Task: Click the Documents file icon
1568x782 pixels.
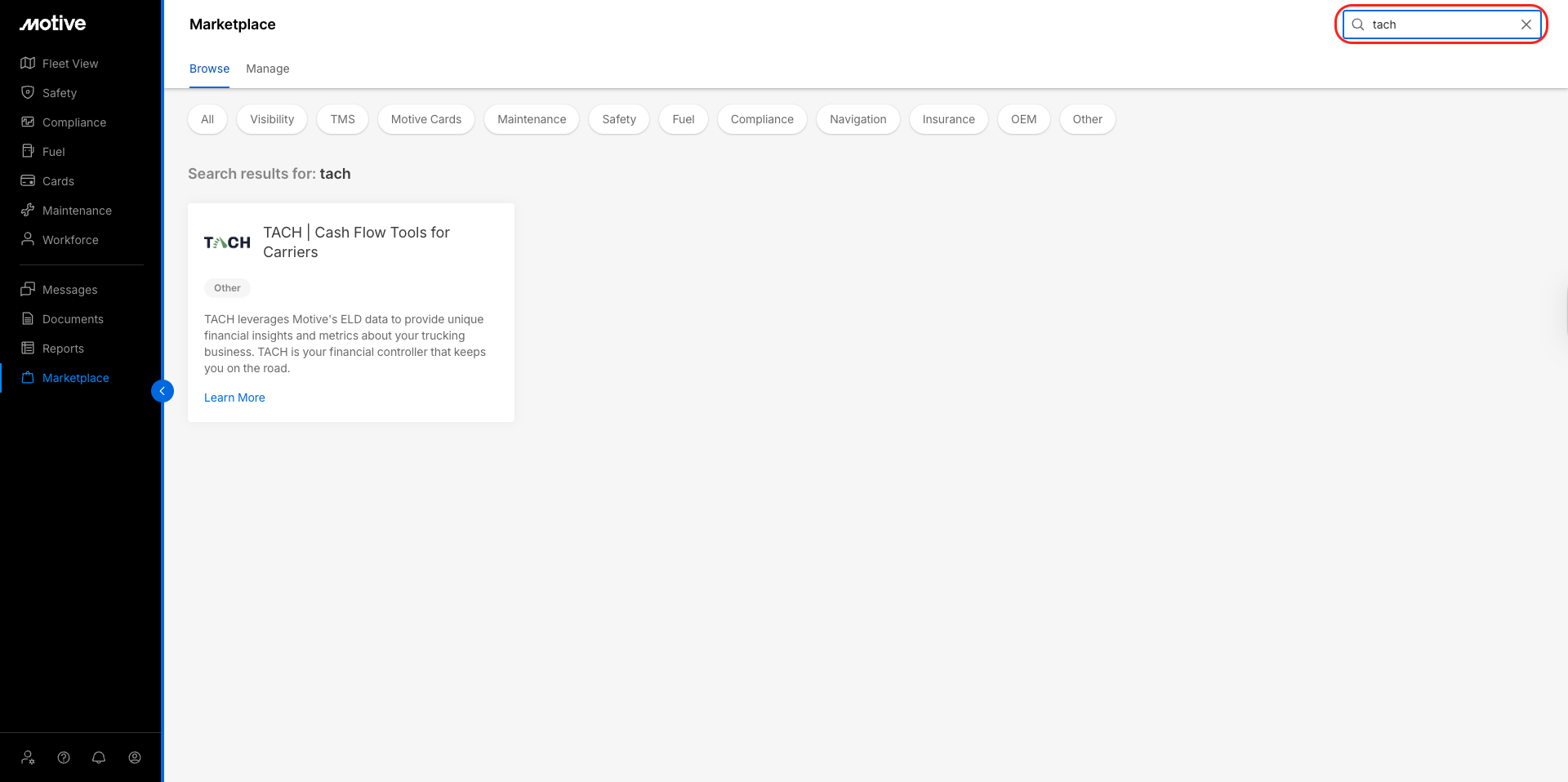Action: point(28,318)
